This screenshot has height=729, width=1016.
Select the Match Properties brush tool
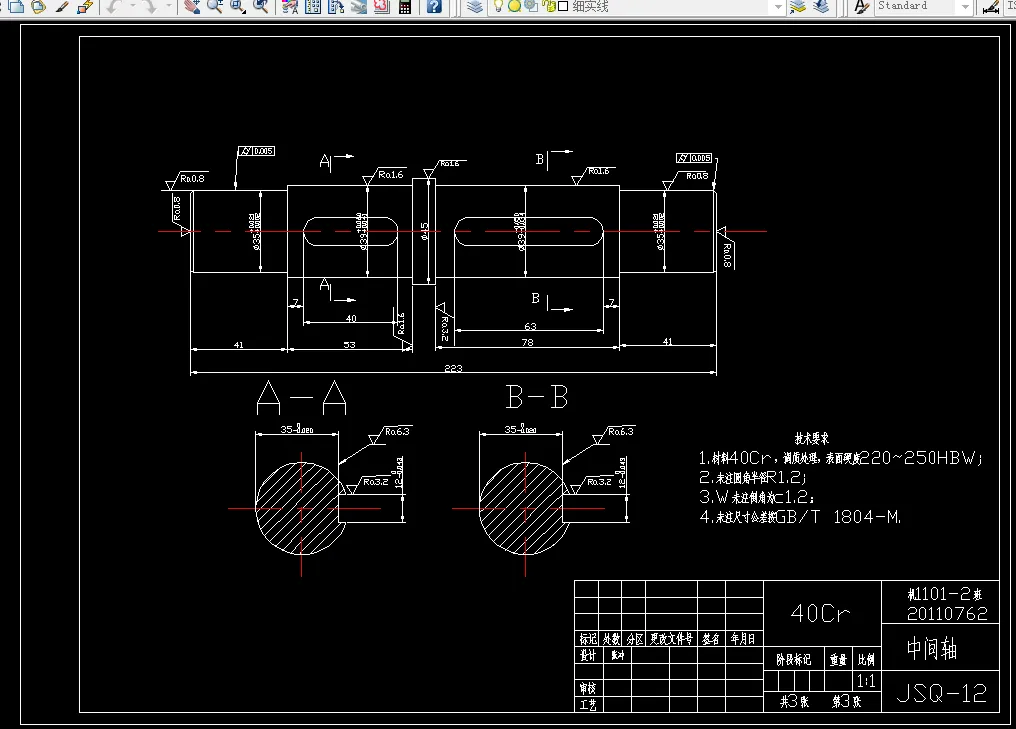click(62, 6)
